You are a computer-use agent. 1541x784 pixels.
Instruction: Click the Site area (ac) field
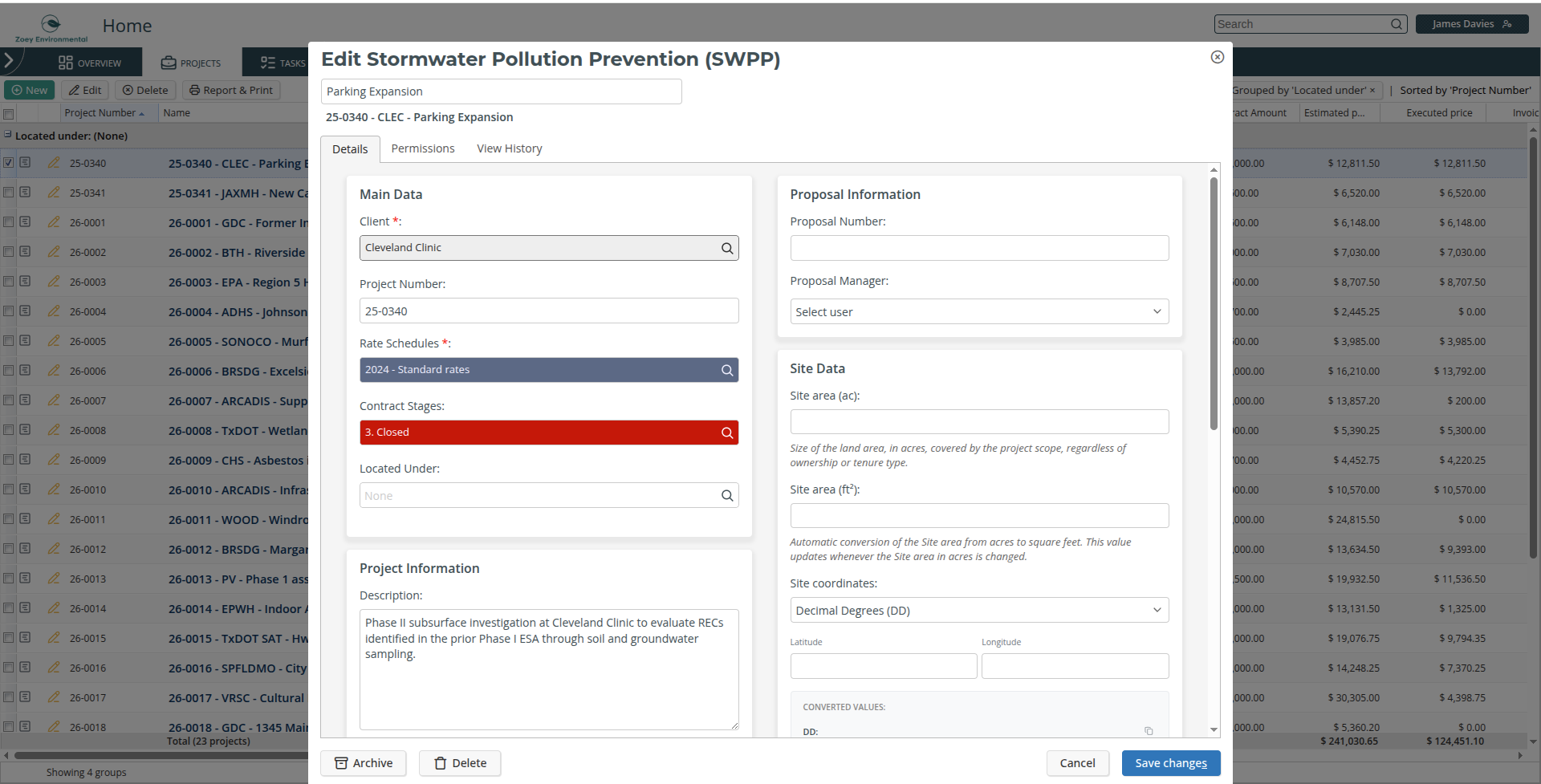pyautogui.click(x=979, y=422)
